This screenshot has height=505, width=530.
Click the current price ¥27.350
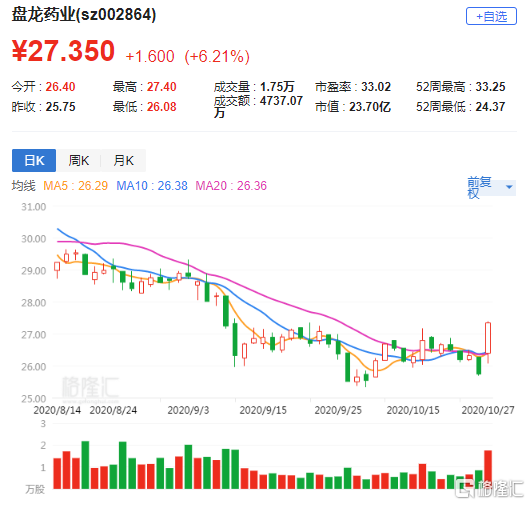[x=64, y=51]
